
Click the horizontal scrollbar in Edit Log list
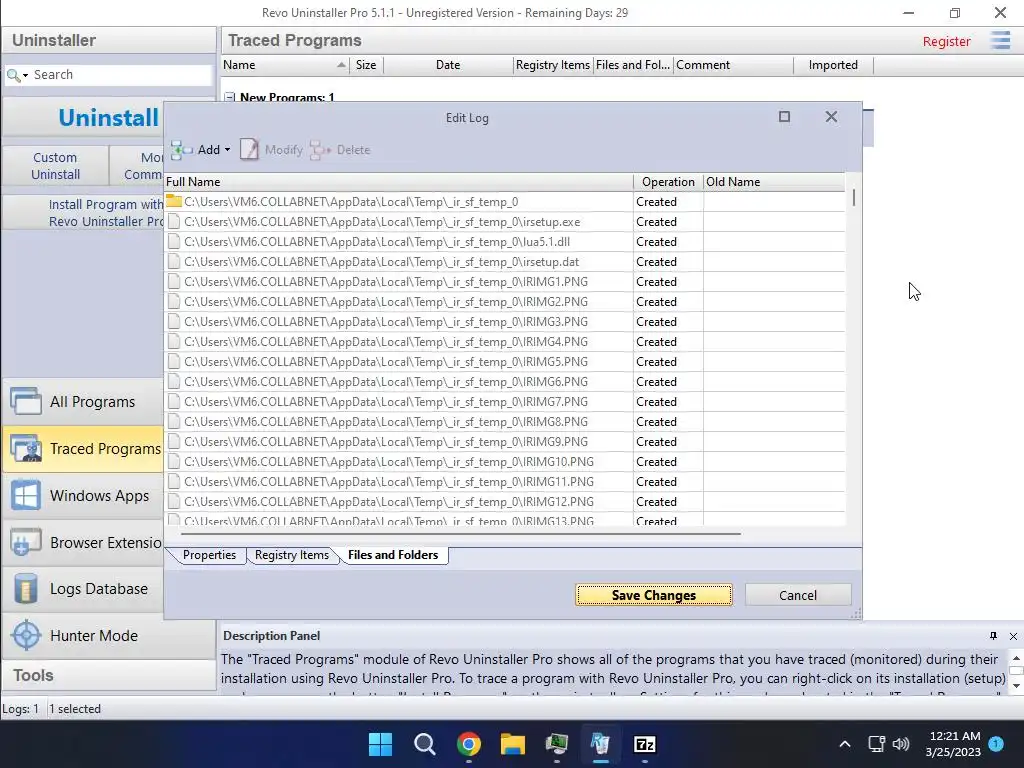click(x=460, y=534)
